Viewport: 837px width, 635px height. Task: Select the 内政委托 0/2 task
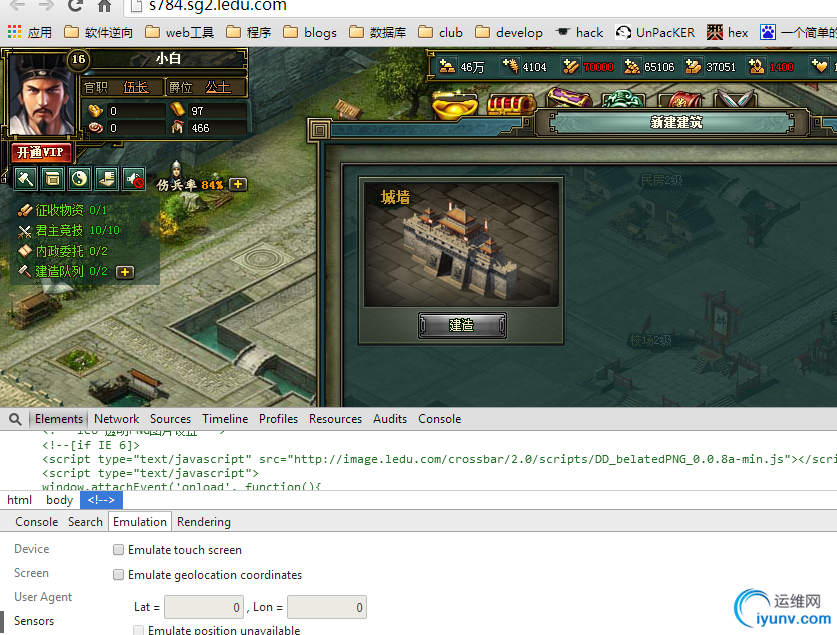point(63,251)
